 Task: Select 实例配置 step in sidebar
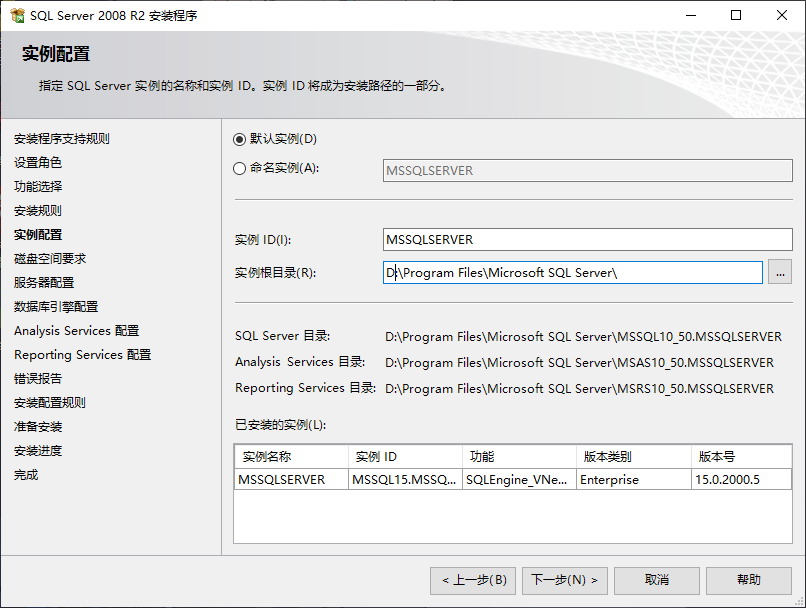pos(38,235)
